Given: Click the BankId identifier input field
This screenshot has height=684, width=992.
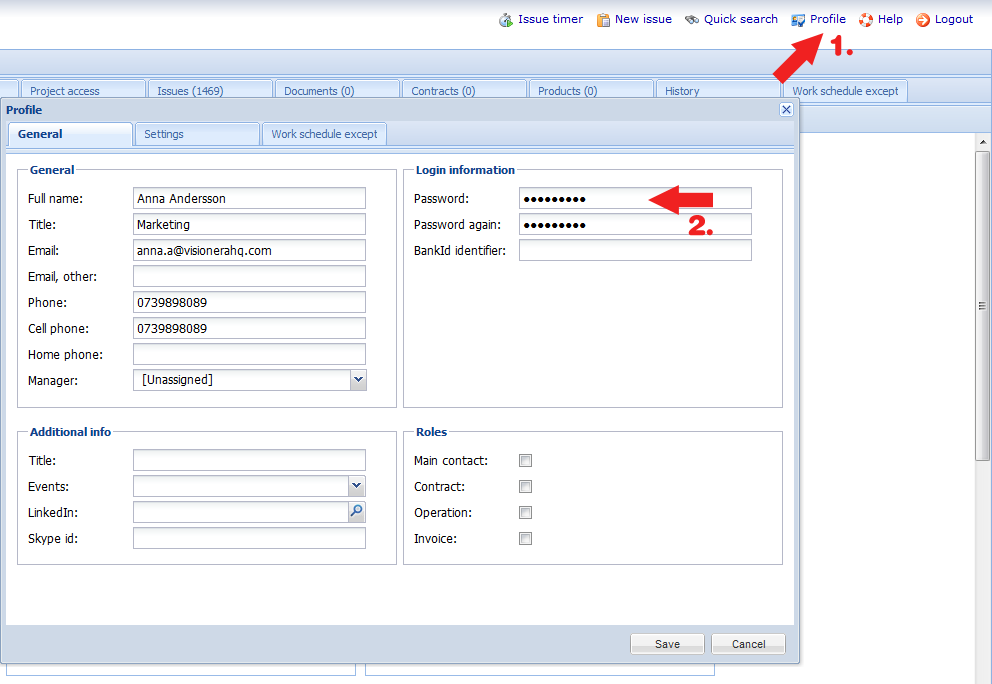Looking at the screenshot, I should pyautogui.click(x=635, y=250).
